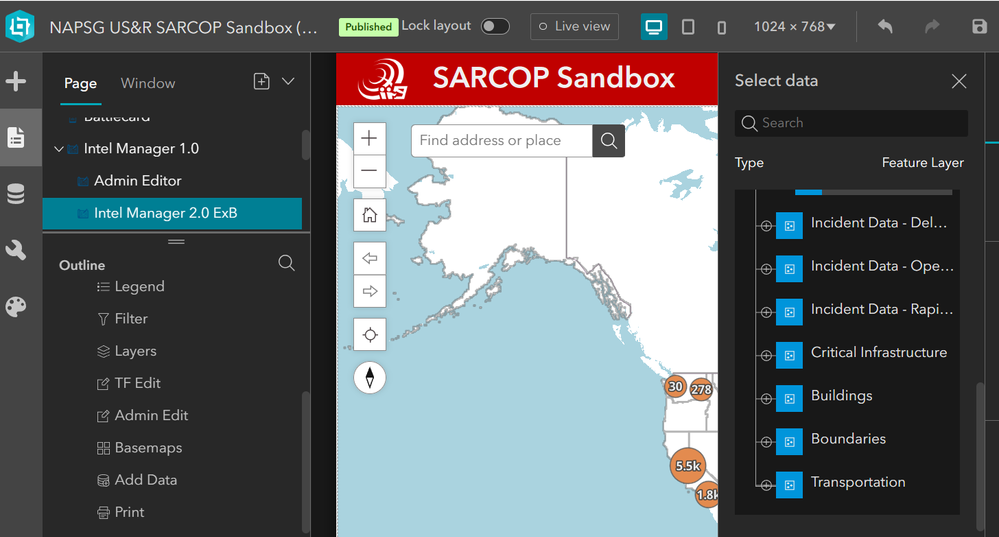Choose the Boundaries layer
Screen dimensions: 999x537
(x=848, y=439)
